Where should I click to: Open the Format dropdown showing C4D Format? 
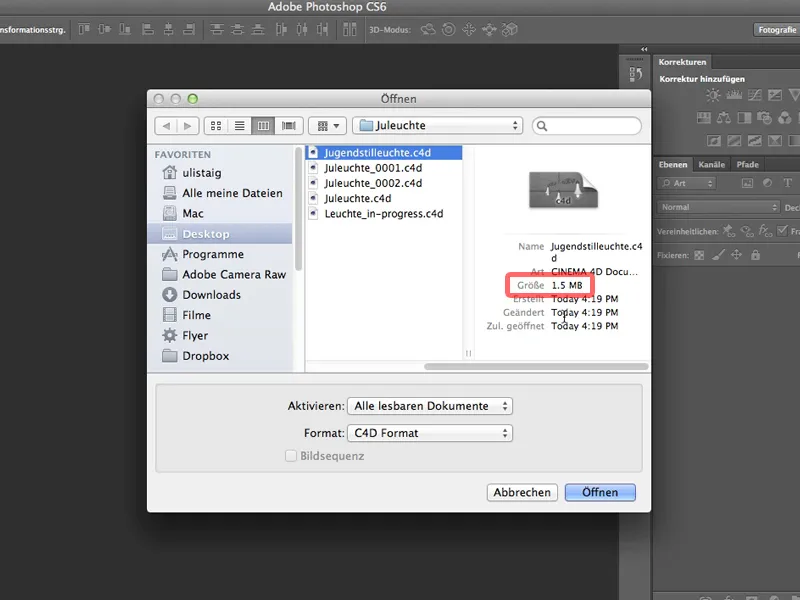click(x=430, y=433)
